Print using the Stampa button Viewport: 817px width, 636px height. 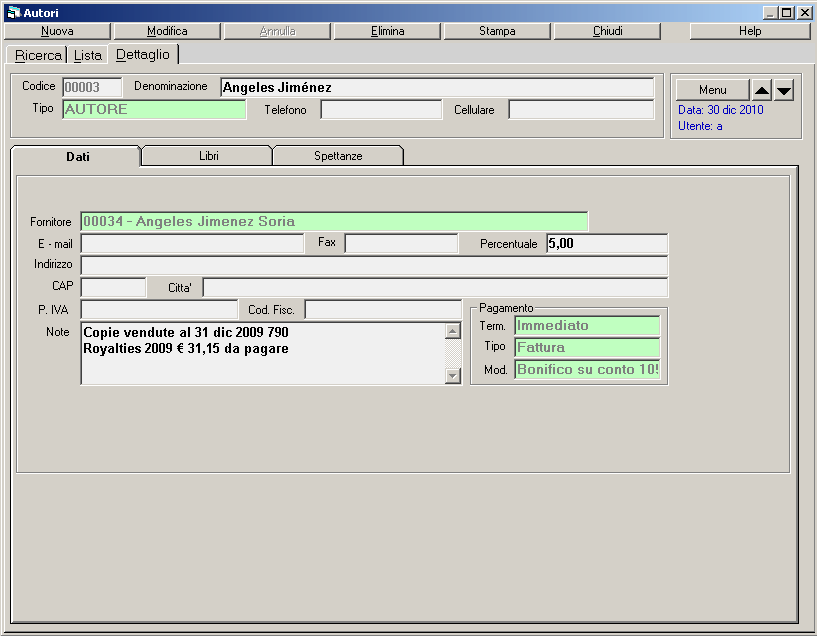click(498, 31)
